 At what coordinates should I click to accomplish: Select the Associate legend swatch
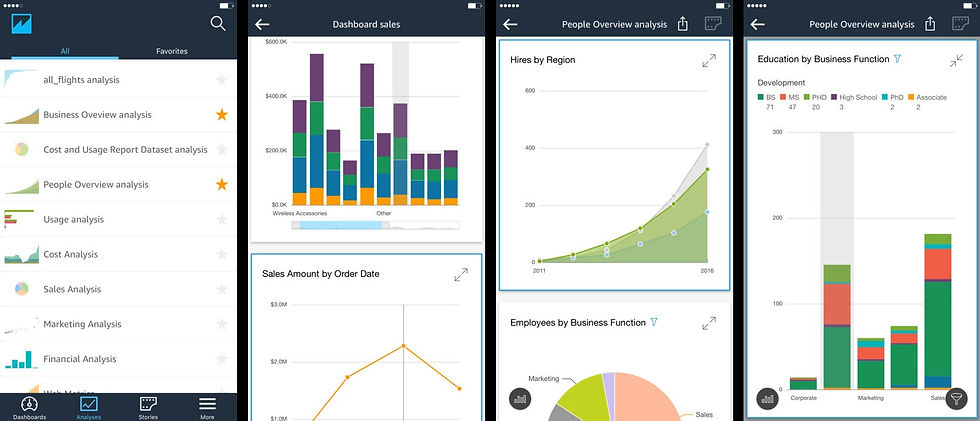[911, 97]
